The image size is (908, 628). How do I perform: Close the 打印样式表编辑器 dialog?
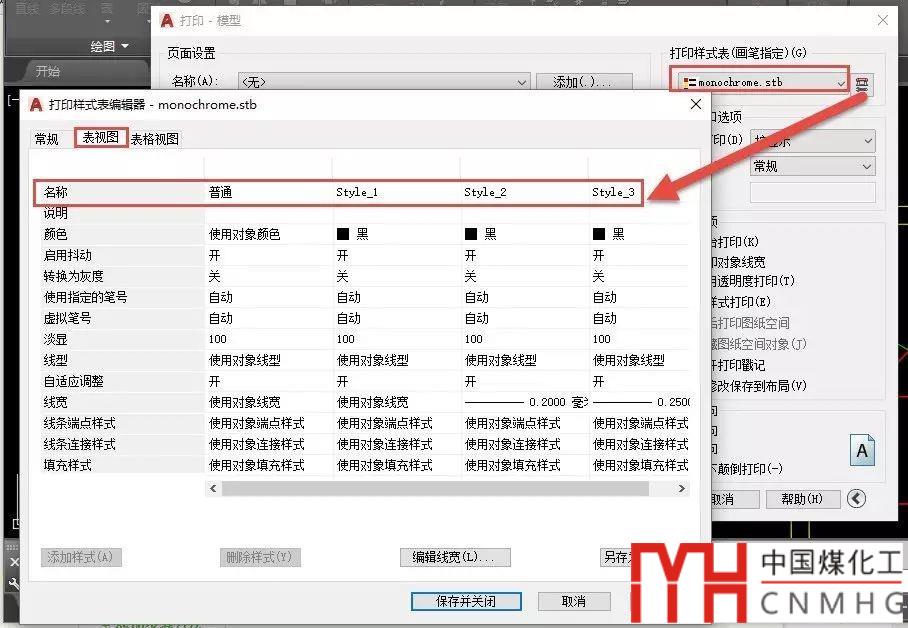[696, 105]
